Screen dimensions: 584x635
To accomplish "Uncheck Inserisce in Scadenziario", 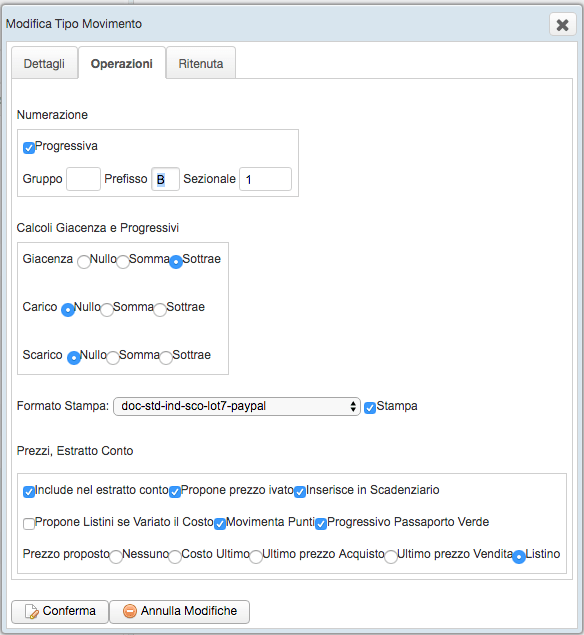I will tap(300, 492).
